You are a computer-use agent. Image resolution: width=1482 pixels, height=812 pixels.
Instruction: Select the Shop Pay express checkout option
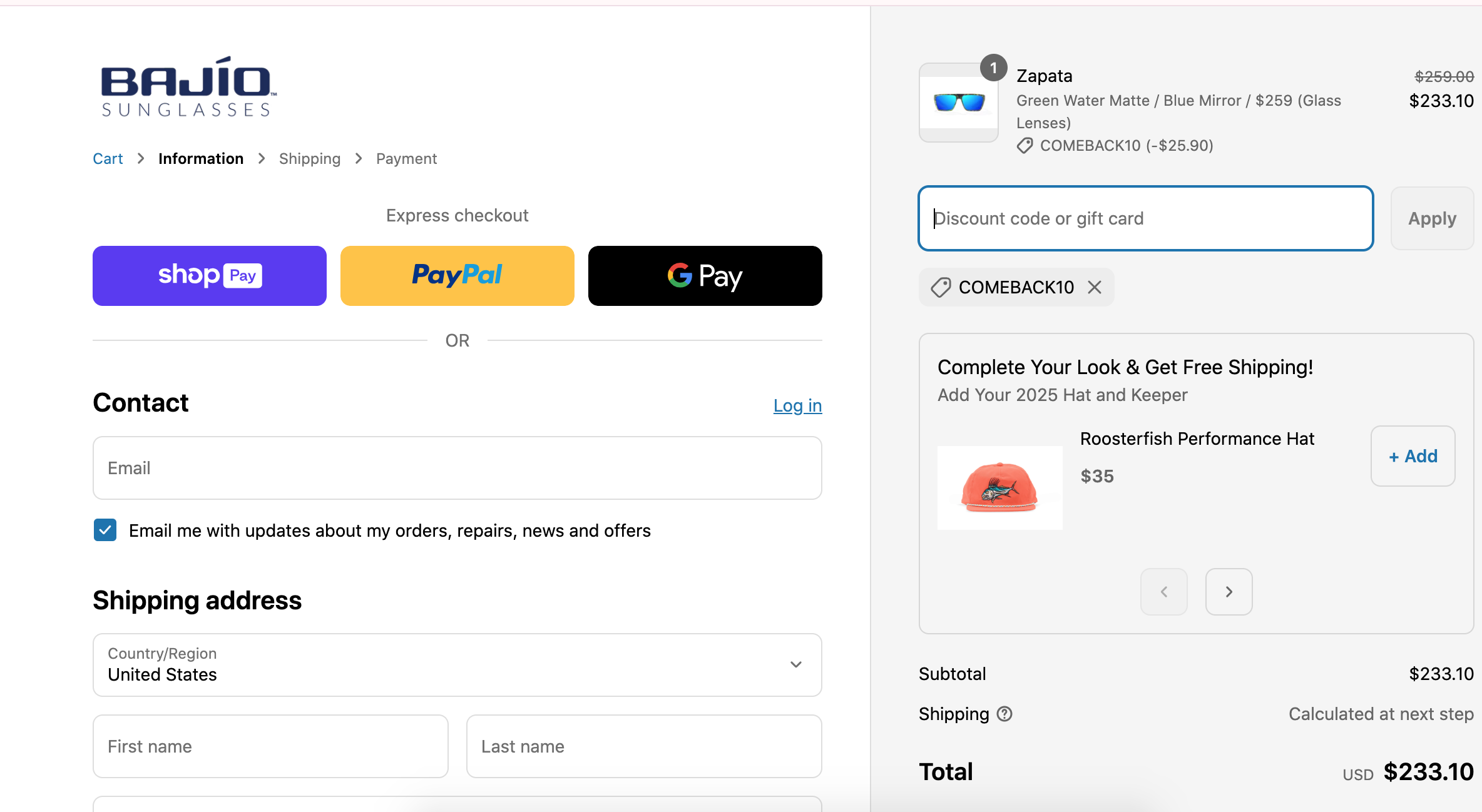point(208,275)
